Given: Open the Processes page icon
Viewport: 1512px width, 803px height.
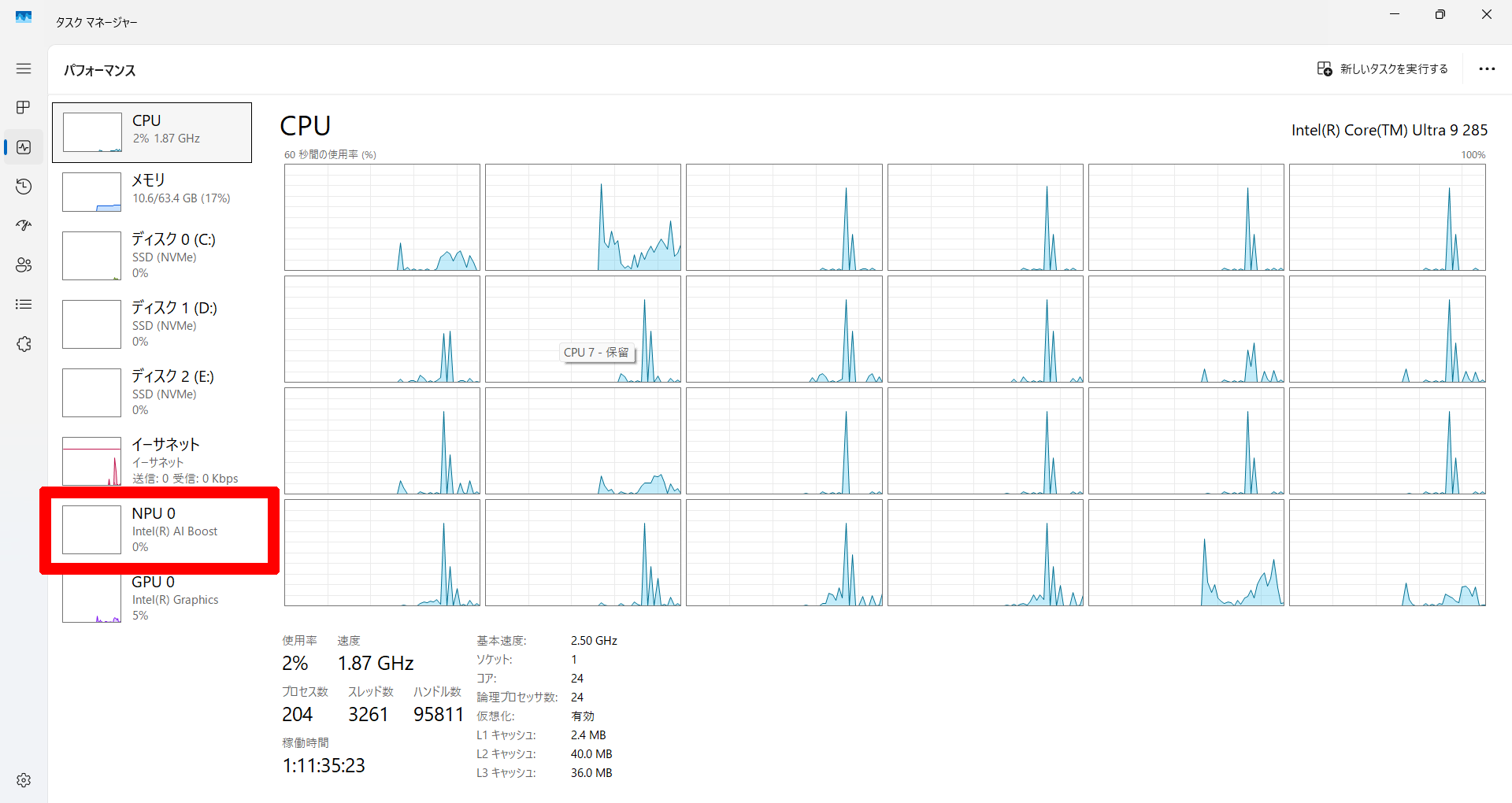Looking at the screenshot, I should (24, 107).
